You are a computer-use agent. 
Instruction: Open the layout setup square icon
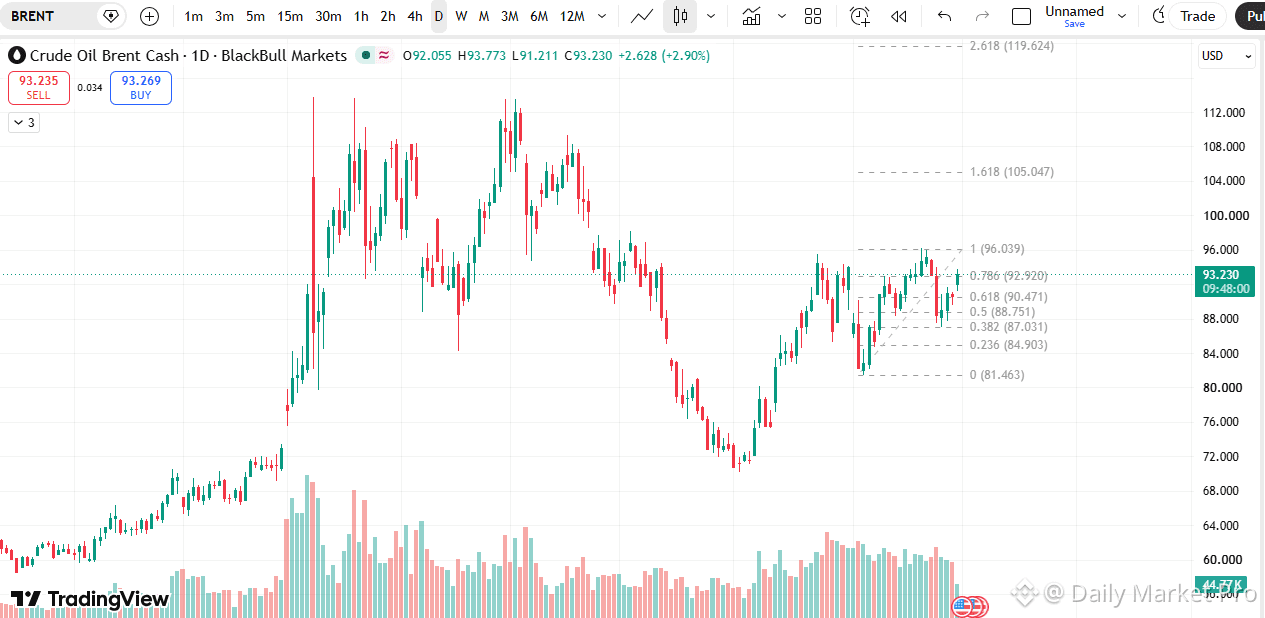click(1021, 16)
